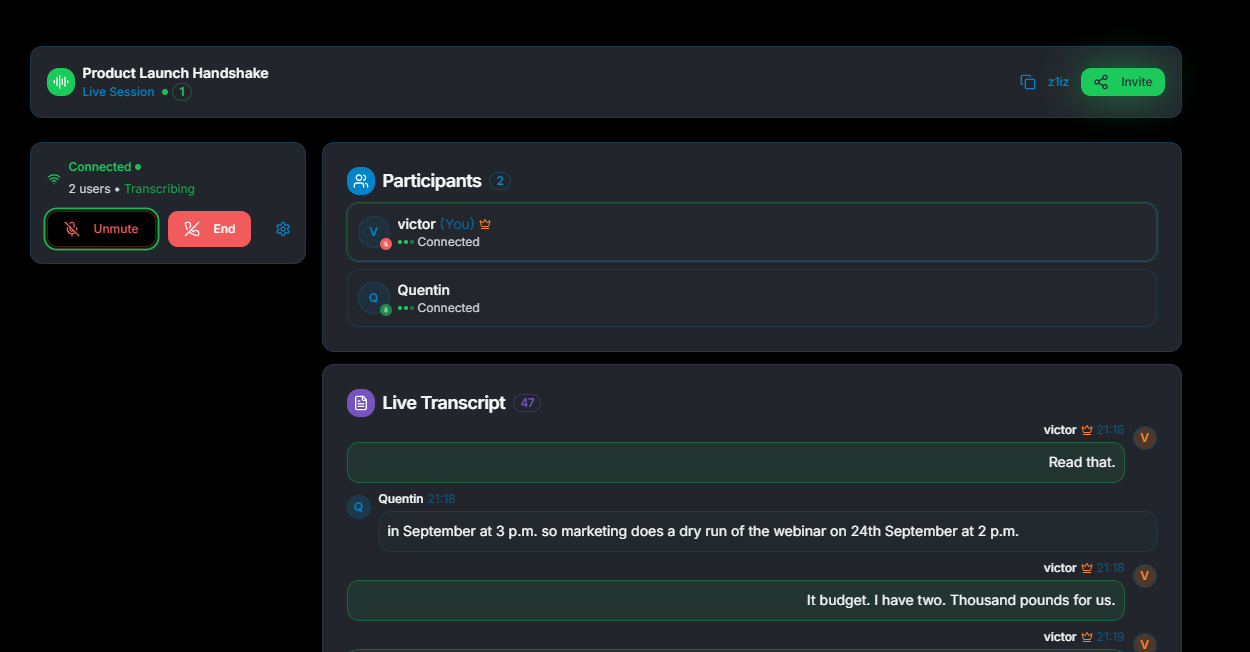Open the Invite share dialog

pyautogui.click(x=1123, y=82)
